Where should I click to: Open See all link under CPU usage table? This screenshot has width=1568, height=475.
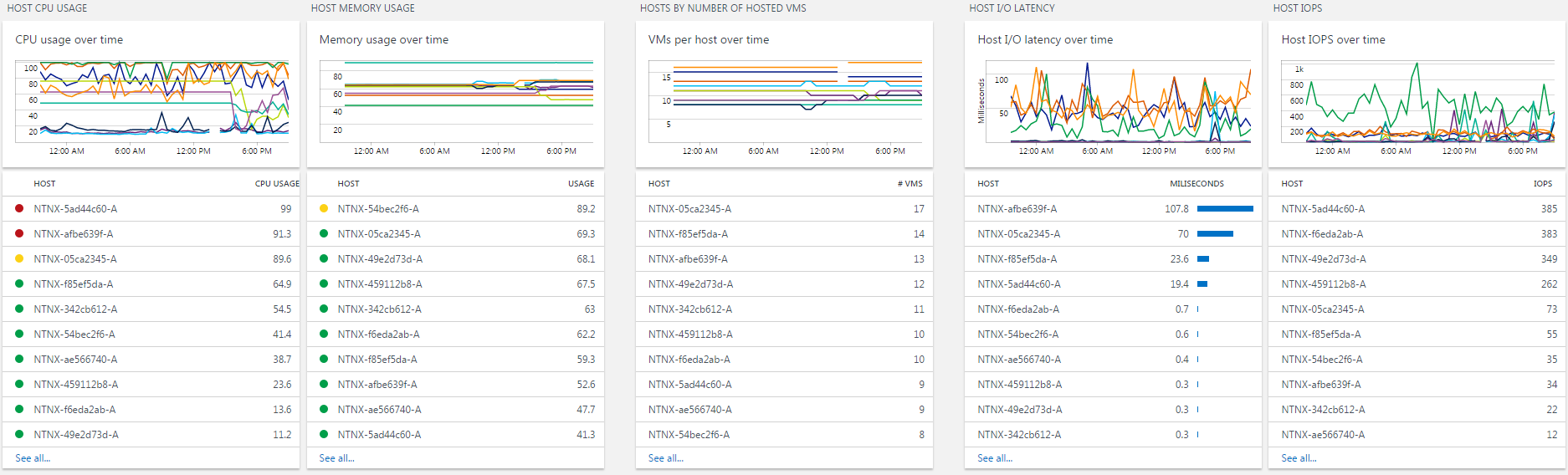point(33,458)
